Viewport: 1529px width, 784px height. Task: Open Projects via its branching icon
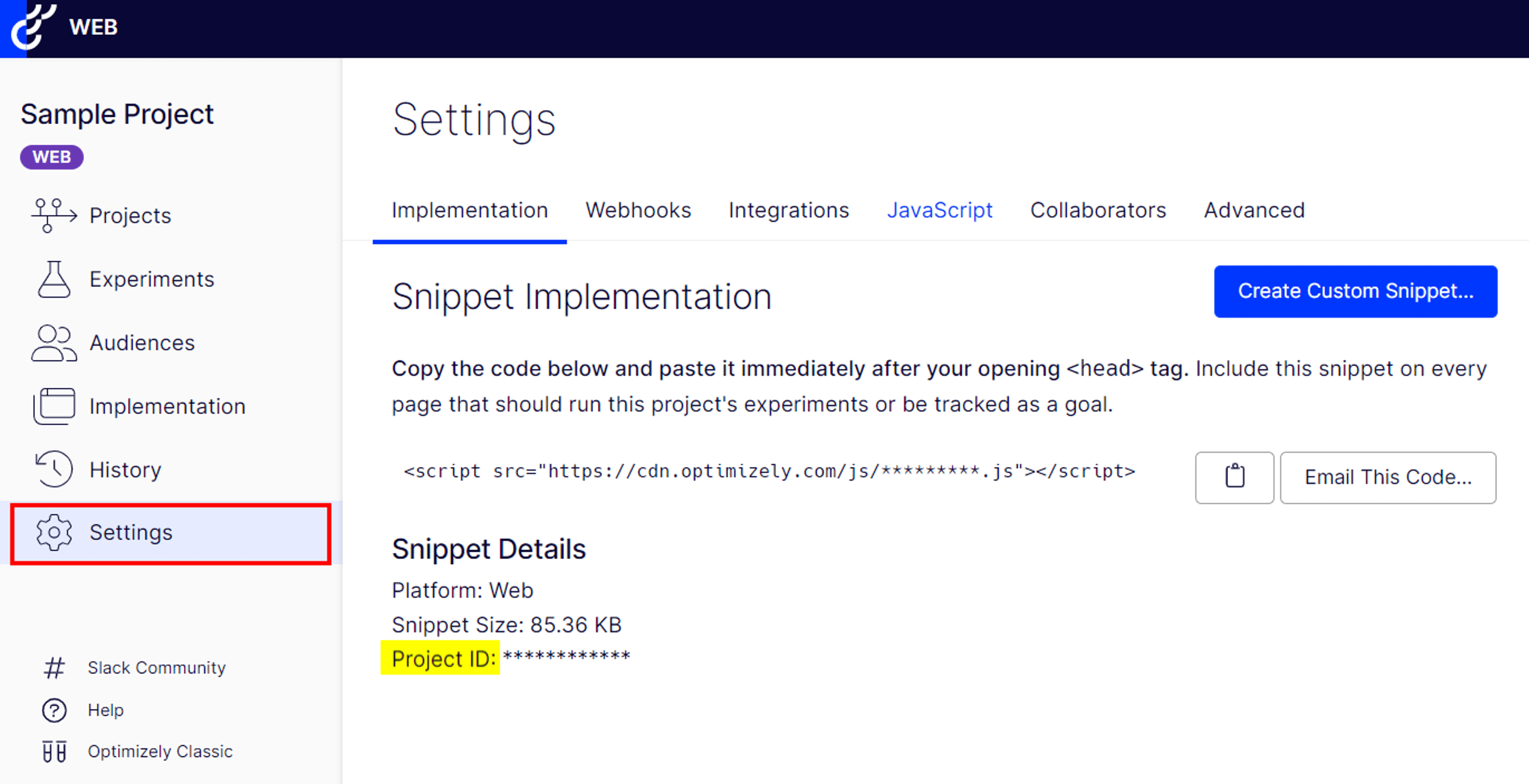53,215
